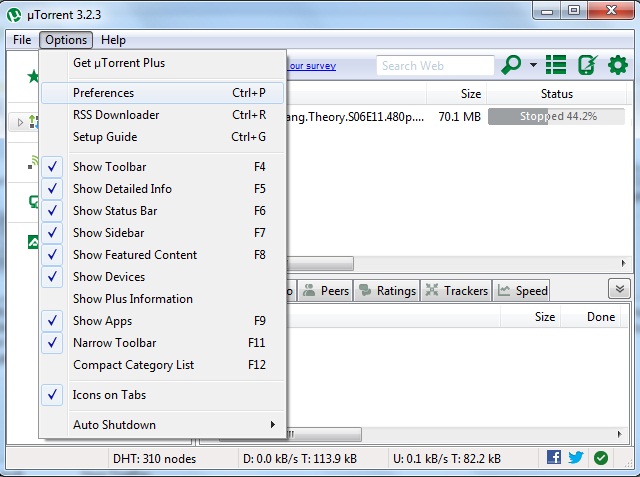Toggle Show Sidebar option
Image resolution: width=640 pixels, height=477 pixels.
pyautogui.click(x=162, y=233)
